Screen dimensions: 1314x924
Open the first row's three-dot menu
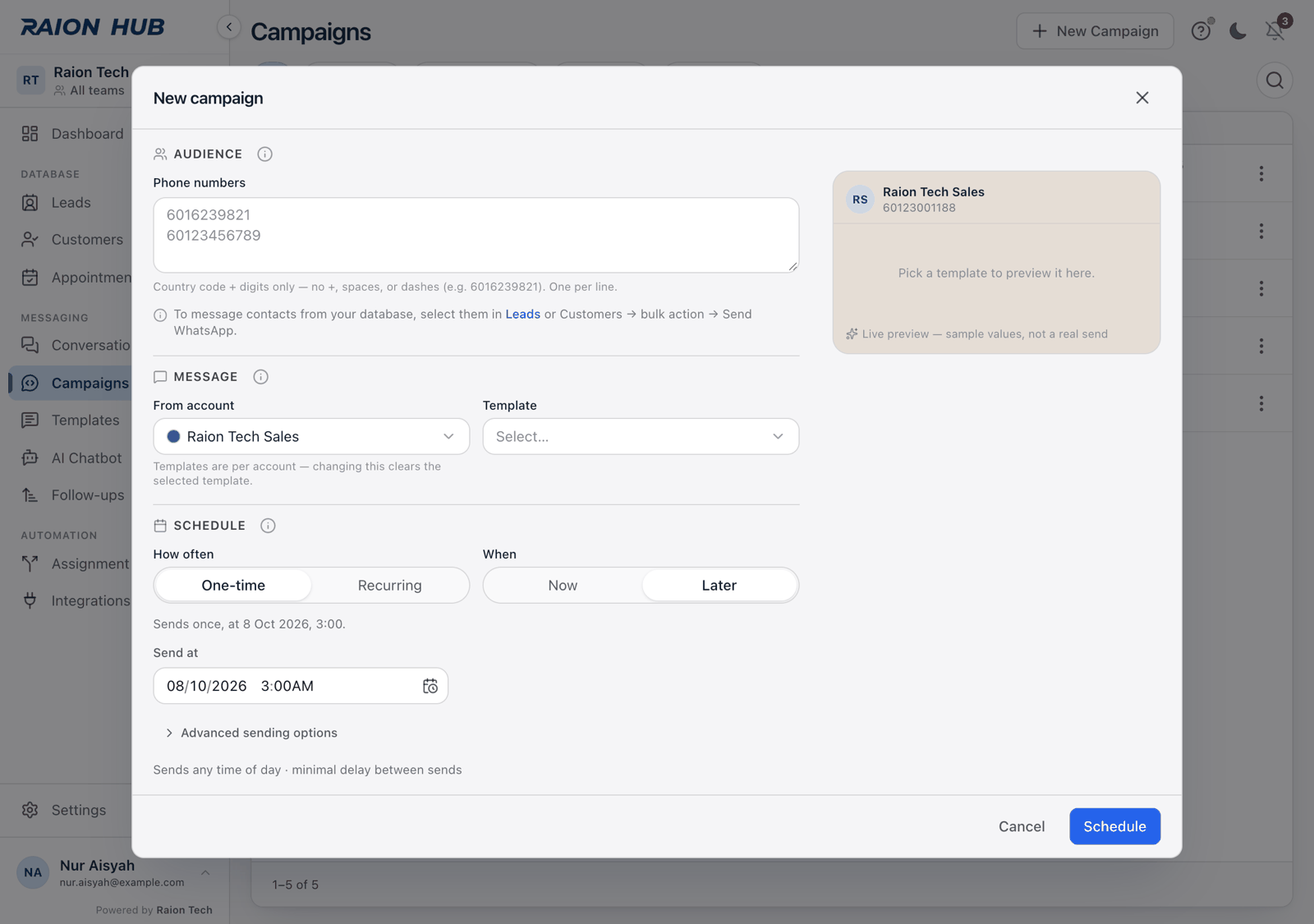click(1261, 174)
